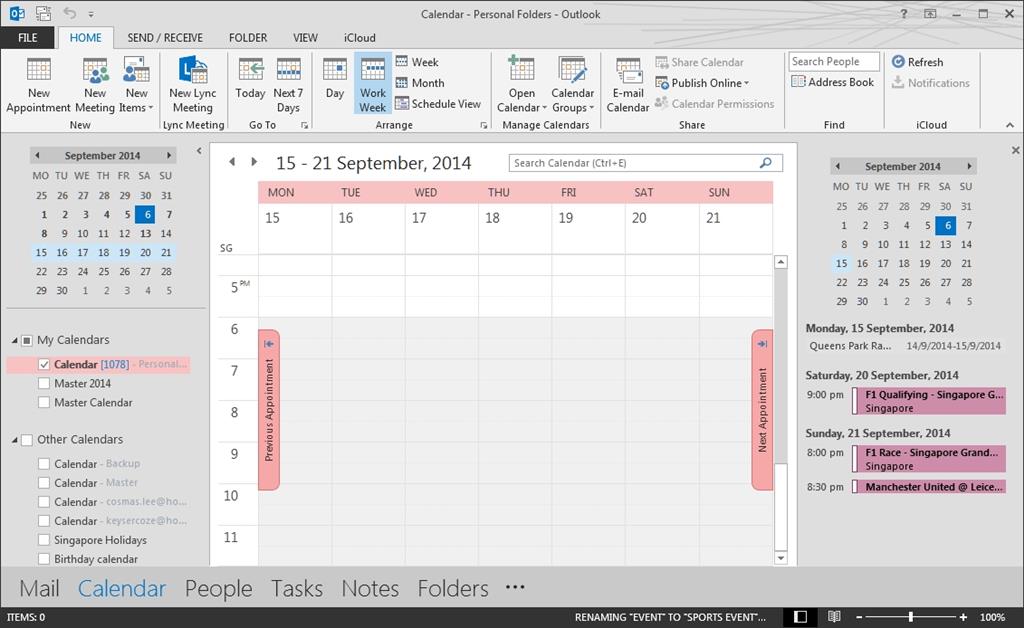Viewport: 1024px width, 628px height.
Task: Switch to Week view
Action: tap(417, 62)
